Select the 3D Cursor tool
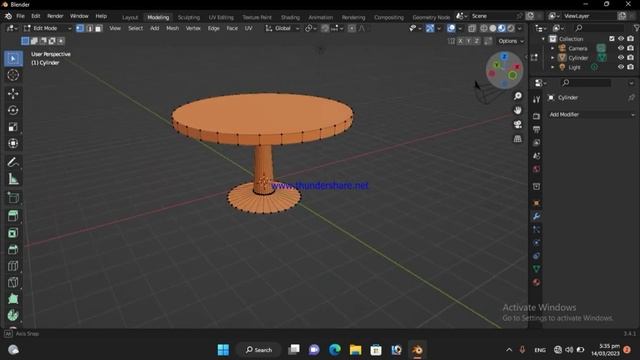This screenshot has width=640, height=360. 13,75
